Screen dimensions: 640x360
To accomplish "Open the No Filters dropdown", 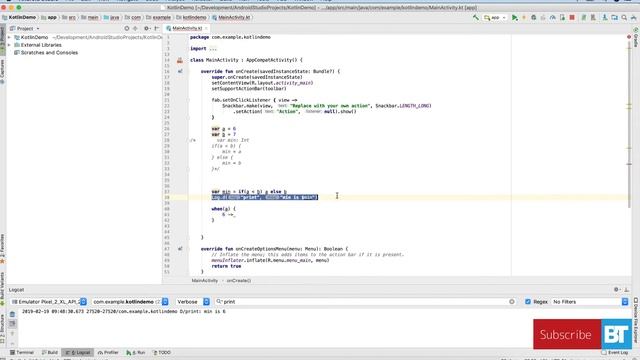I will 589,302.
